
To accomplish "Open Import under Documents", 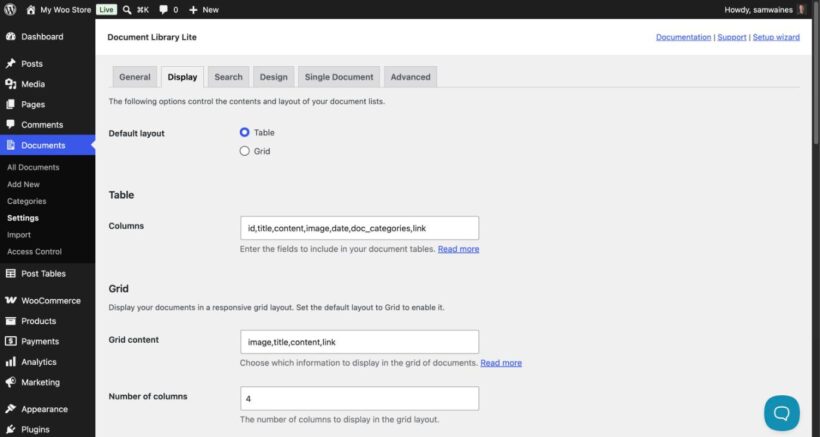I will click(x=19, y=235).
